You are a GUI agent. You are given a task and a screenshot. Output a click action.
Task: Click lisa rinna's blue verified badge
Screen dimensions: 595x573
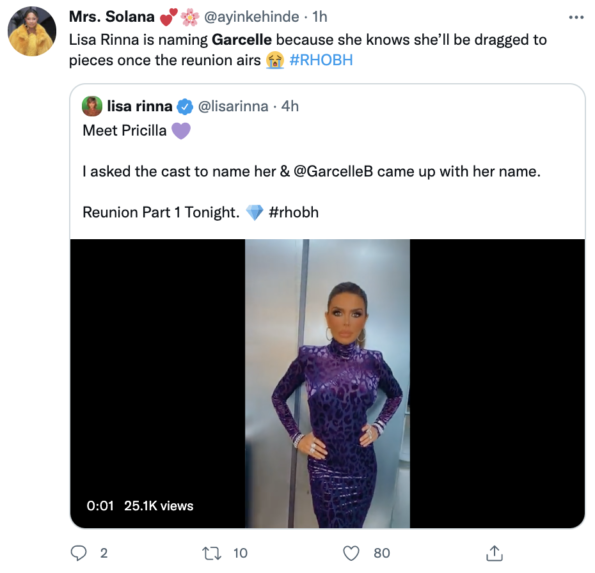(x=185, y=107)
